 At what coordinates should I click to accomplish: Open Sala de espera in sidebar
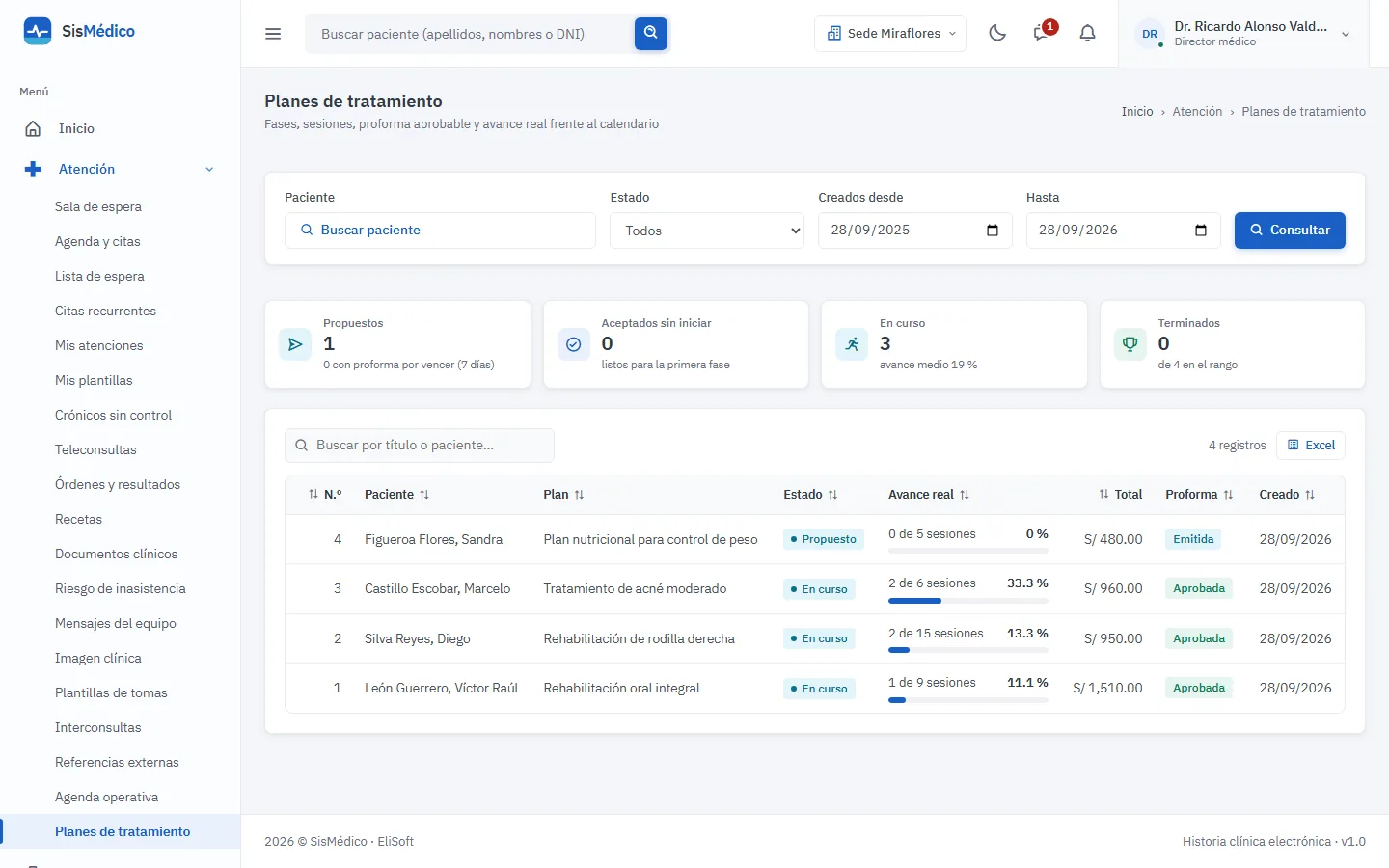click(x=98, y=206)
